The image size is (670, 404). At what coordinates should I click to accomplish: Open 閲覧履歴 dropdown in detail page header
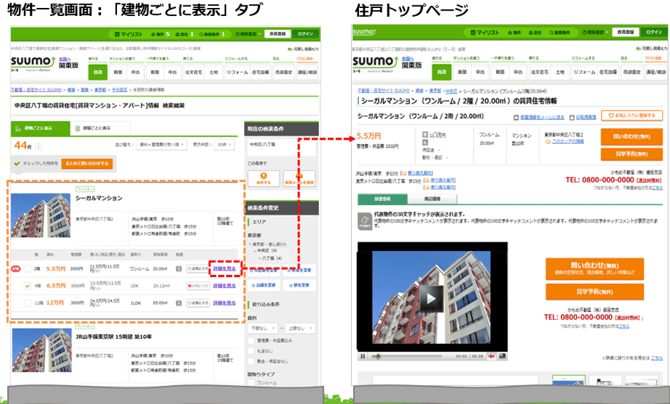[595, 32]
